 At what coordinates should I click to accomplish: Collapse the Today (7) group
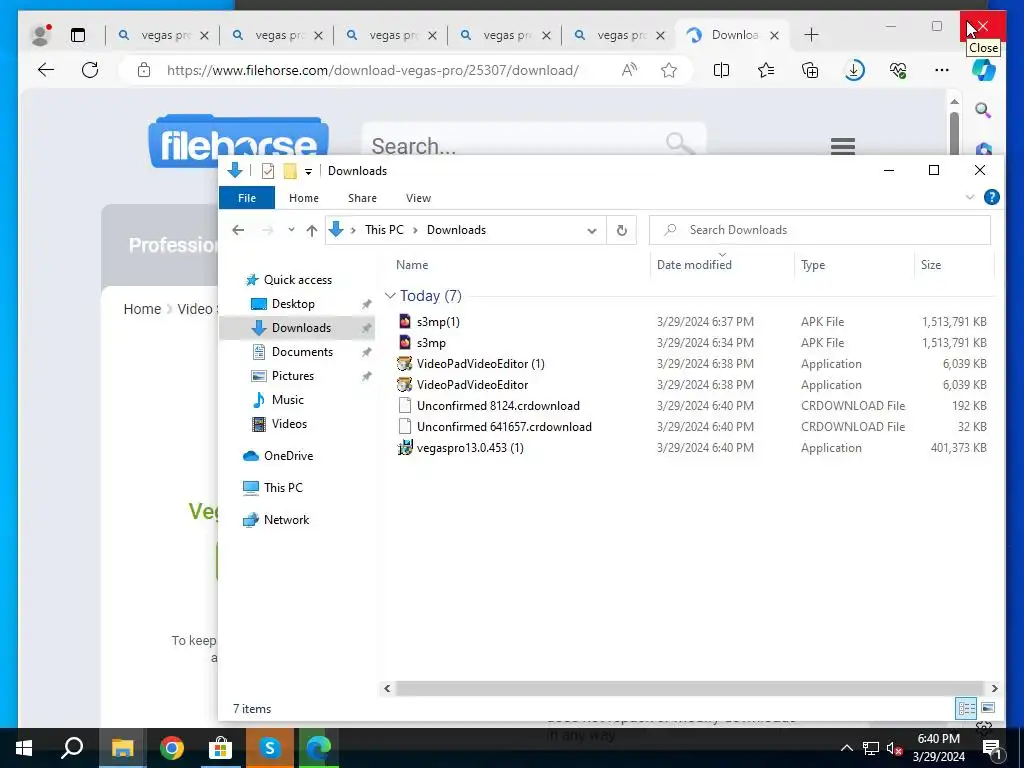[x=390, y=296]
